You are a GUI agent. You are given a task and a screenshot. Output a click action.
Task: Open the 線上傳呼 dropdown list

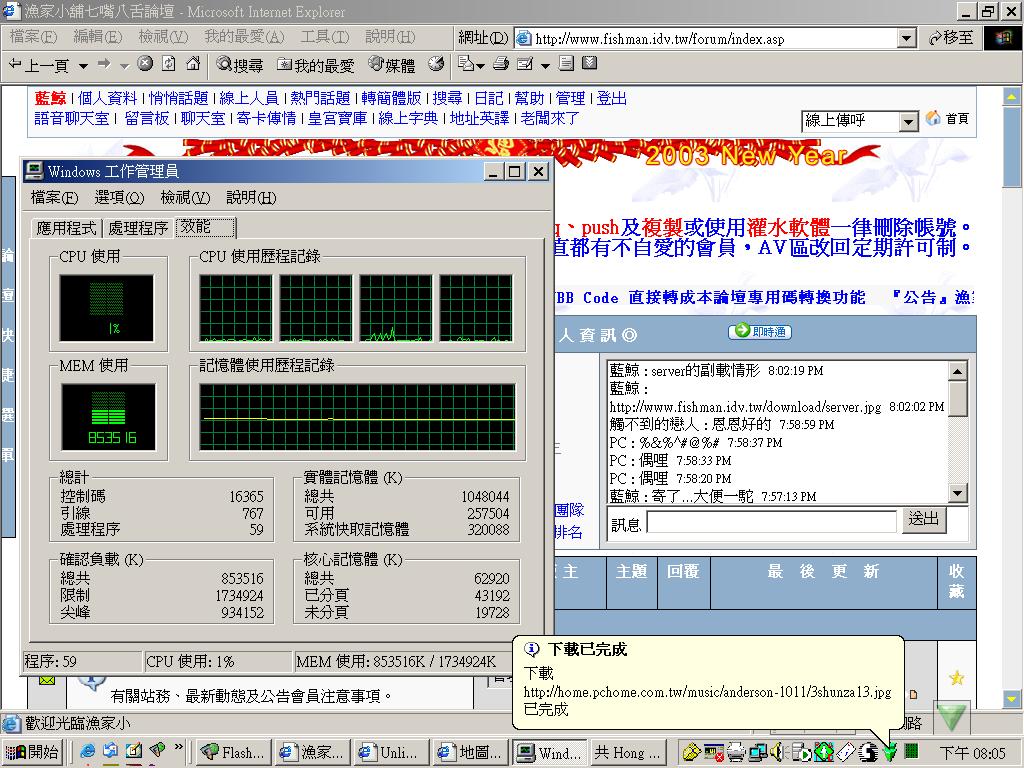(x=908, y=121)
